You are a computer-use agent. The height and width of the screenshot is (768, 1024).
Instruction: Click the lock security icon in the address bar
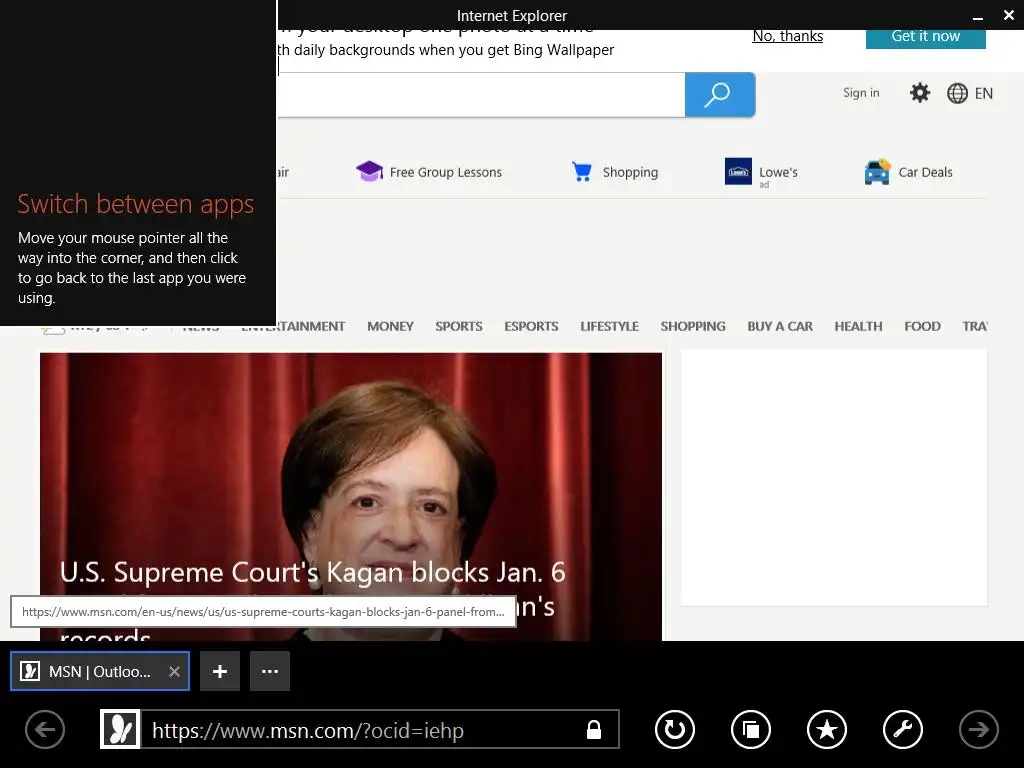tap(594, 729)
